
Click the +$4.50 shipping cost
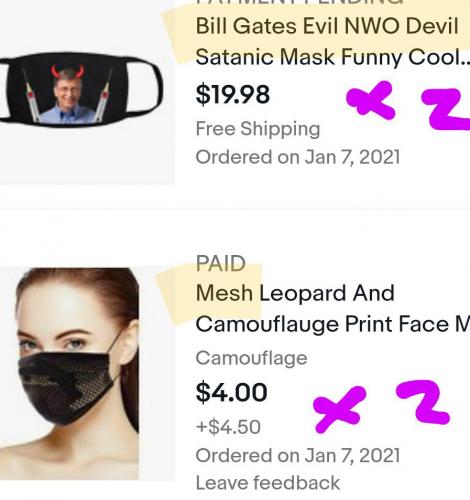click(229, 427)
